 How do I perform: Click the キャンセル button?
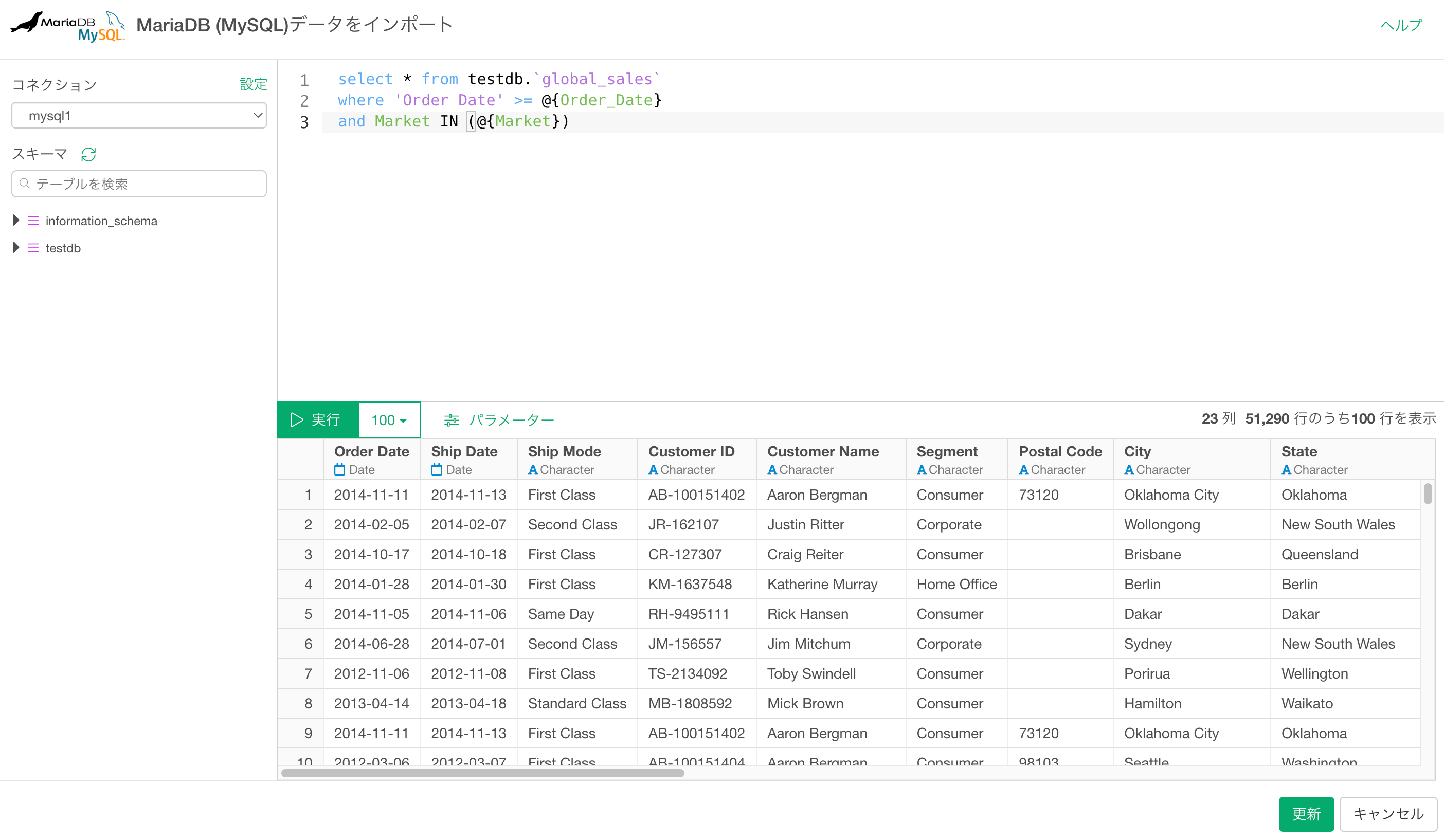(x=1388, y=814)
